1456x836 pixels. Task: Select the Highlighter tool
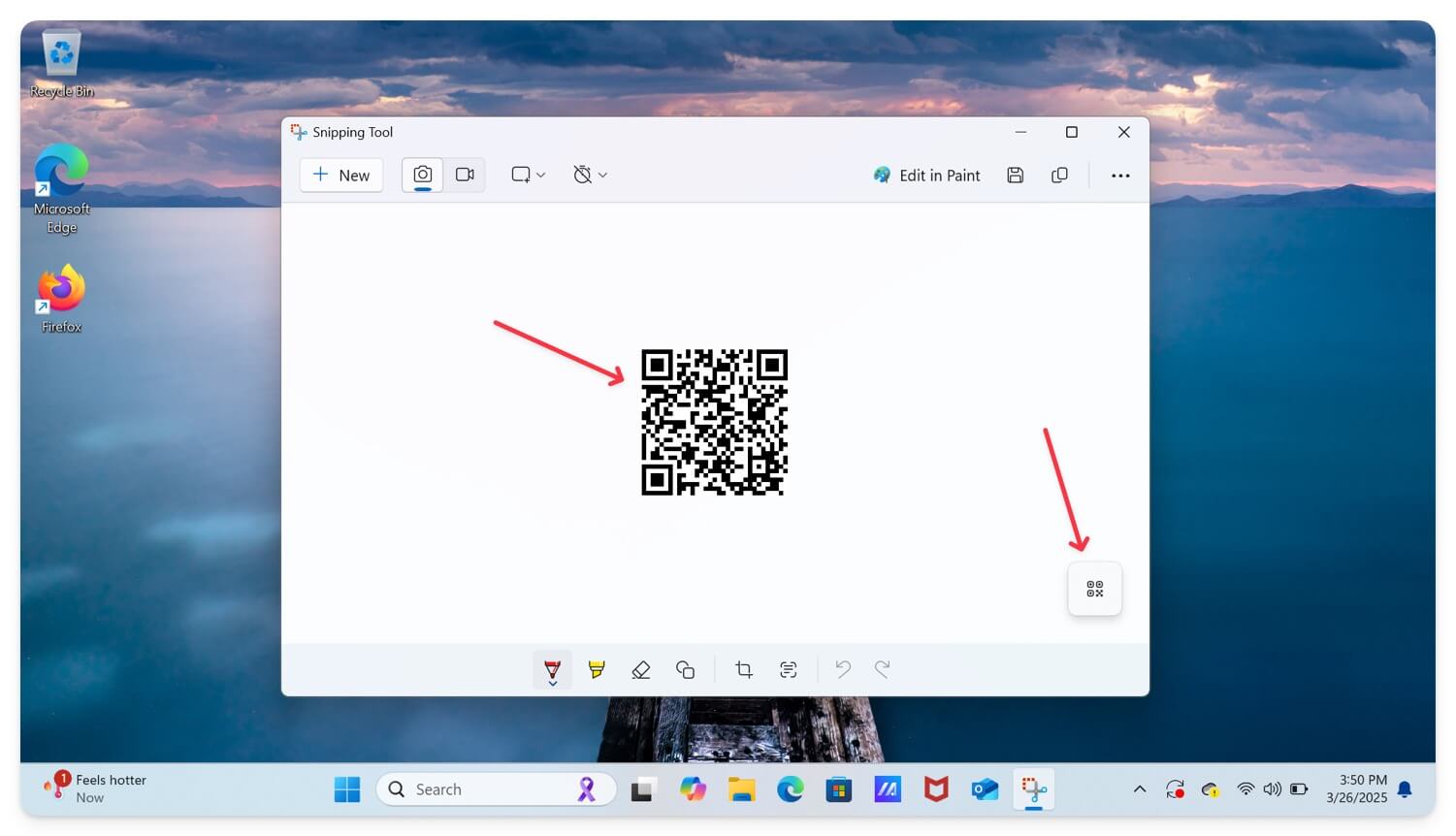[597, 670]
